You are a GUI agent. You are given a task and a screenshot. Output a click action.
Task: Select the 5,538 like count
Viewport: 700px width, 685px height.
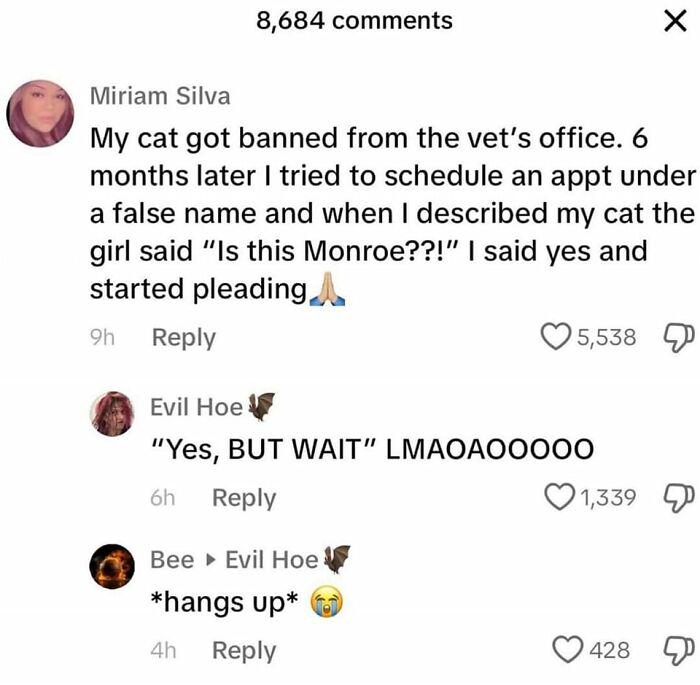(606, 337)
